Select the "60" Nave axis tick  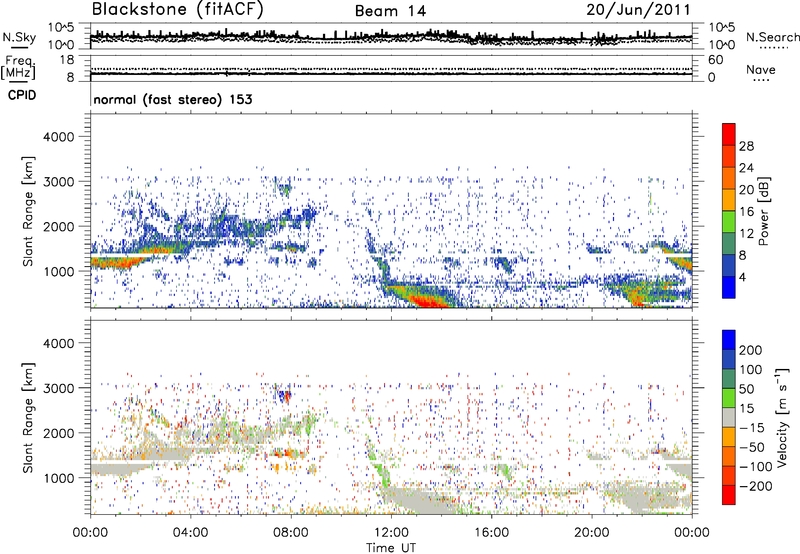715,60
